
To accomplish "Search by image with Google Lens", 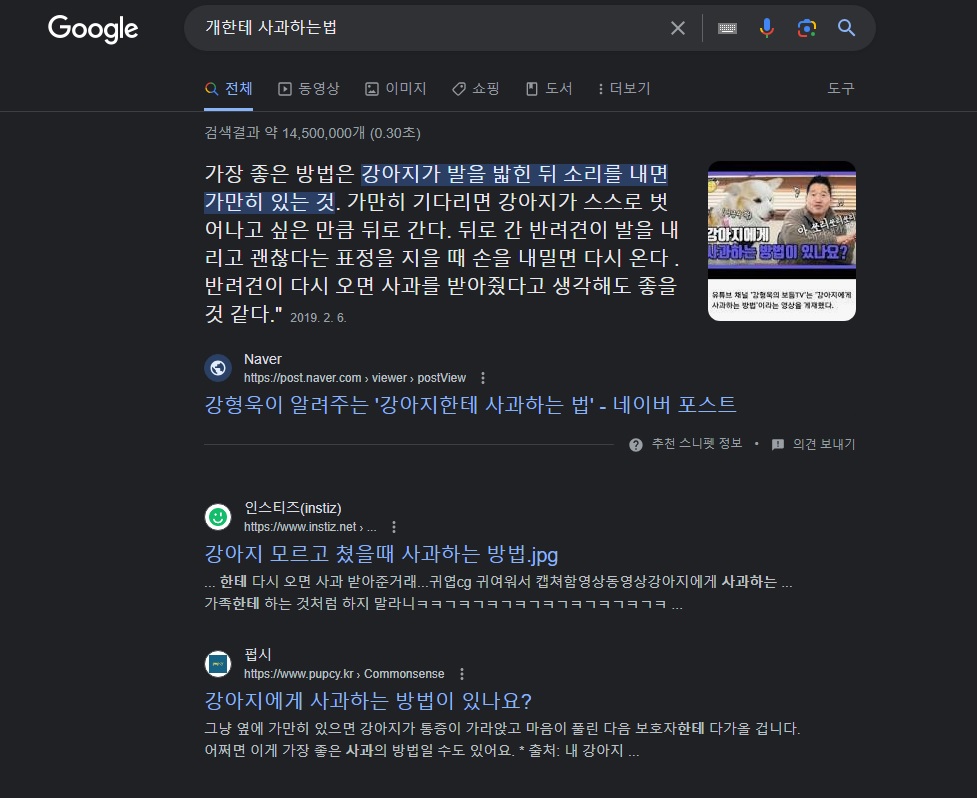I will click(807, 28).
